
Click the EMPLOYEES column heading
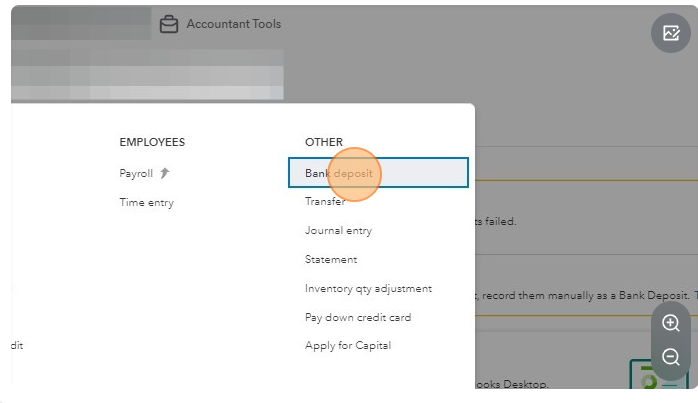152,142
